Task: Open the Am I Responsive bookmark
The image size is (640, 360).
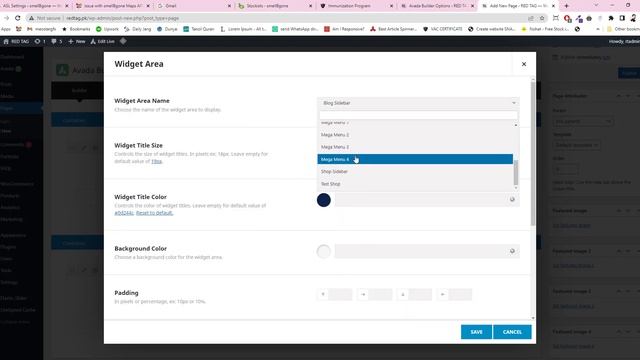Action: coord(344,29)
